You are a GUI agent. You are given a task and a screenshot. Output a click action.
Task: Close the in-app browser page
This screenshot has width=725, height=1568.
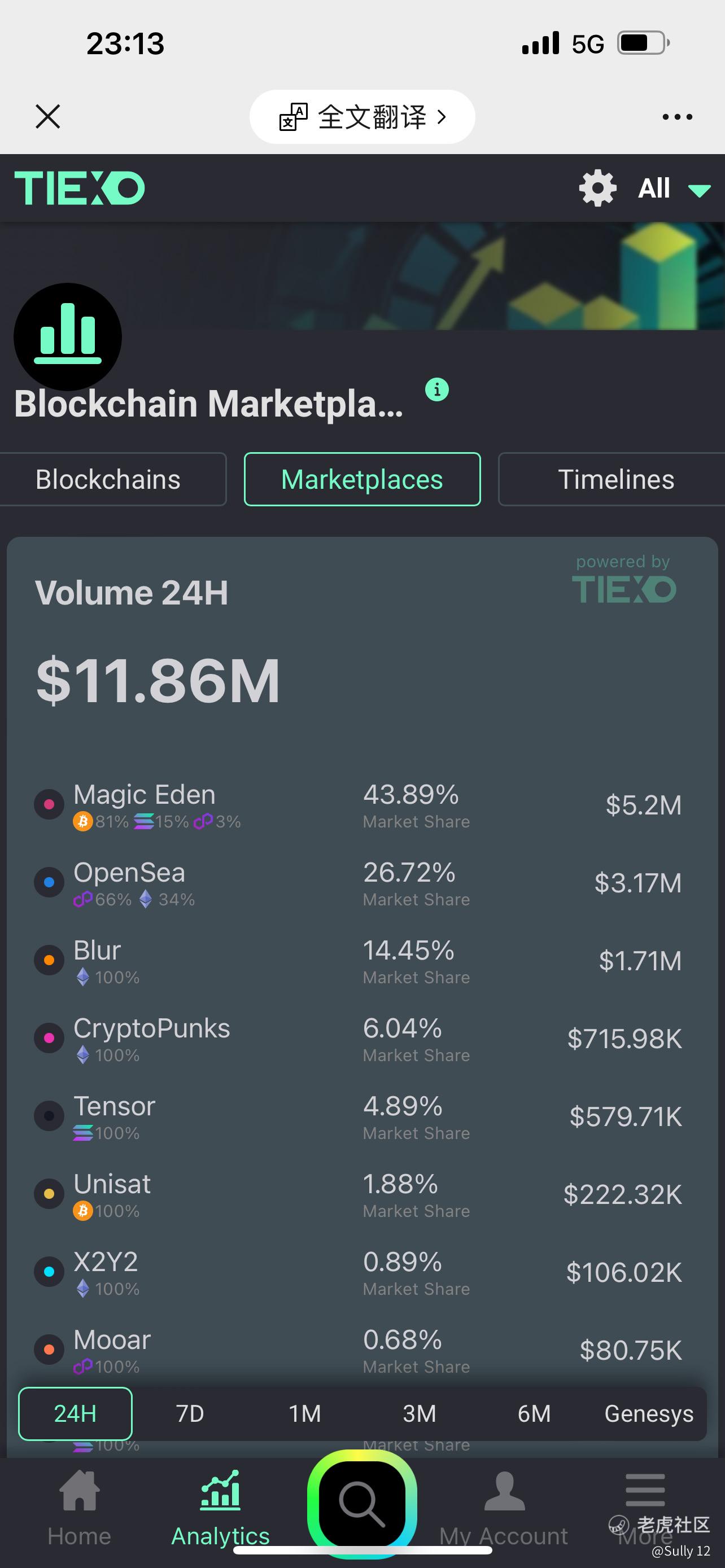point(47,117)
